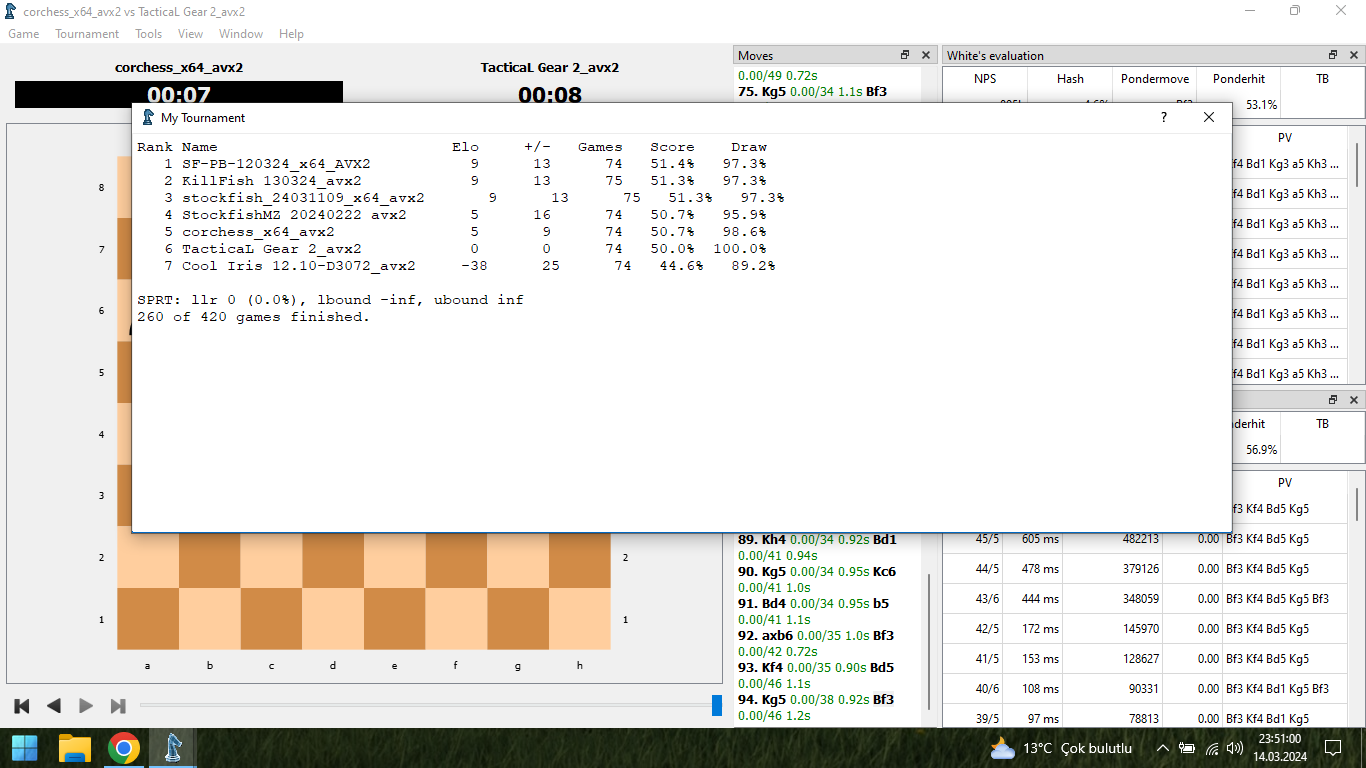
Task: Select evaluation row with depth 43/6
Action: (x=1146, y=599)
